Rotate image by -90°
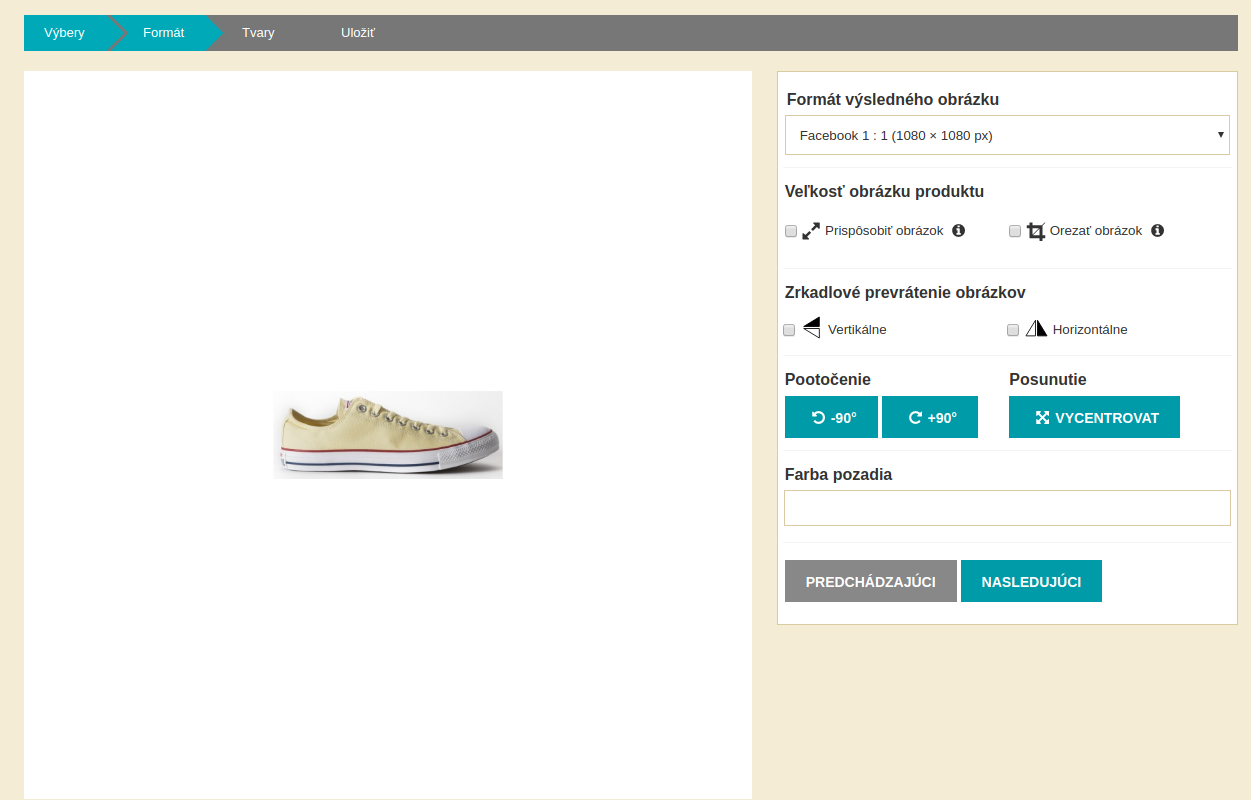The height and width of the screenshot is (800, 1251). 832,417
